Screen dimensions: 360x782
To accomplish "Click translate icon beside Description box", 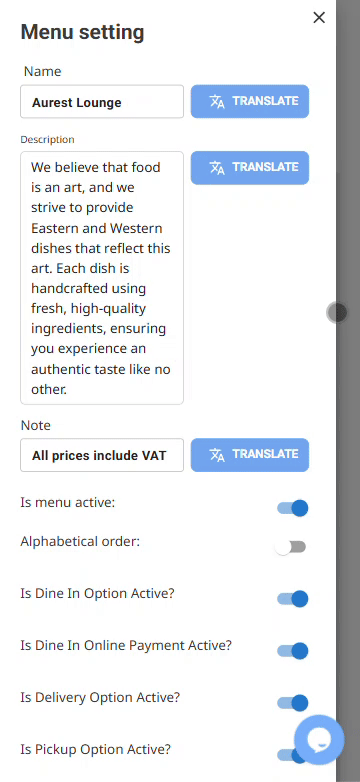I will pos(217,168).
